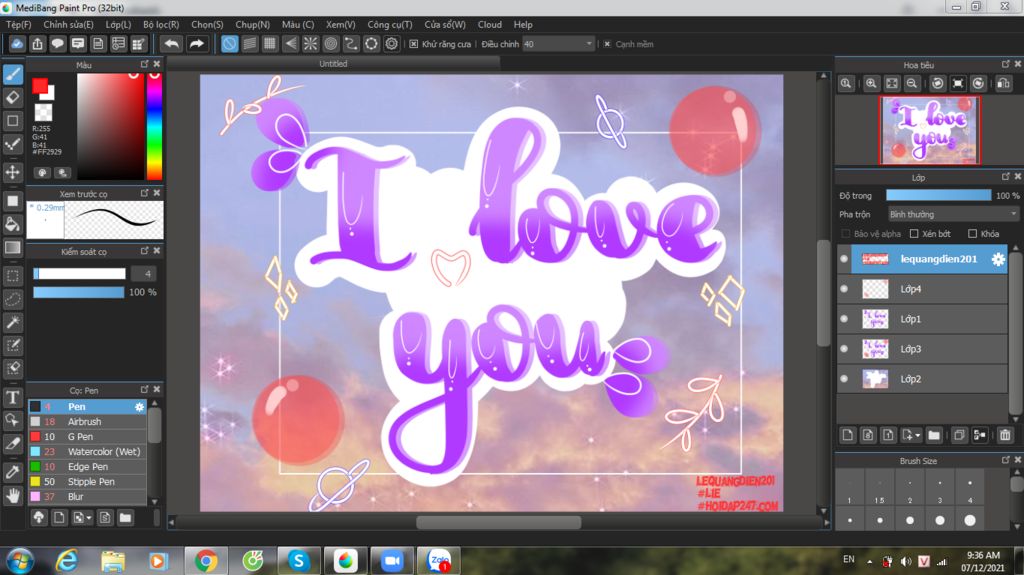Select the Stipple Pen brush
1024x575 pixels.
coord(88,482)
